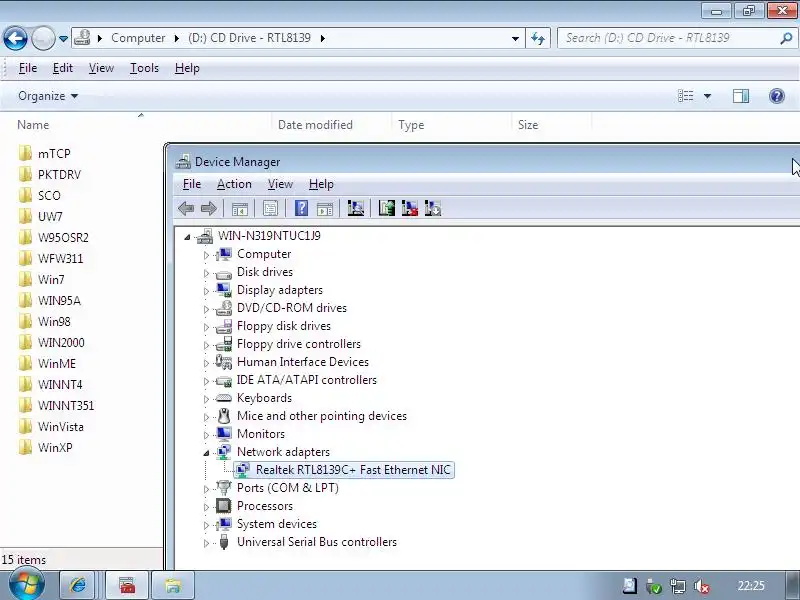Click the Explorer Forward navigation button
The width and height of the screenshot is (800, 600).
tap(43, 38)
